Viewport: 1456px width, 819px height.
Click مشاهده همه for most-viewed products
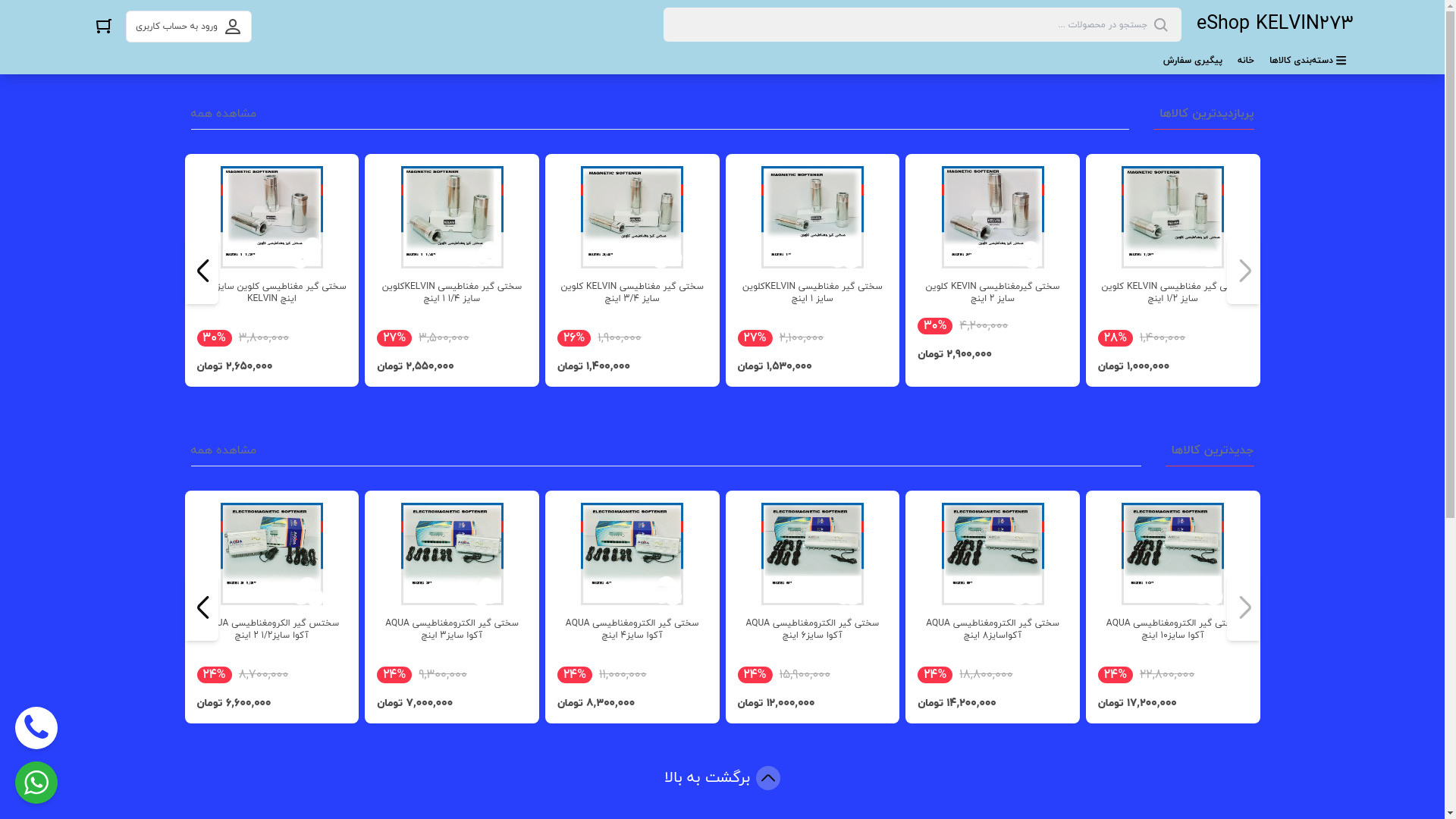coord(224,114)
